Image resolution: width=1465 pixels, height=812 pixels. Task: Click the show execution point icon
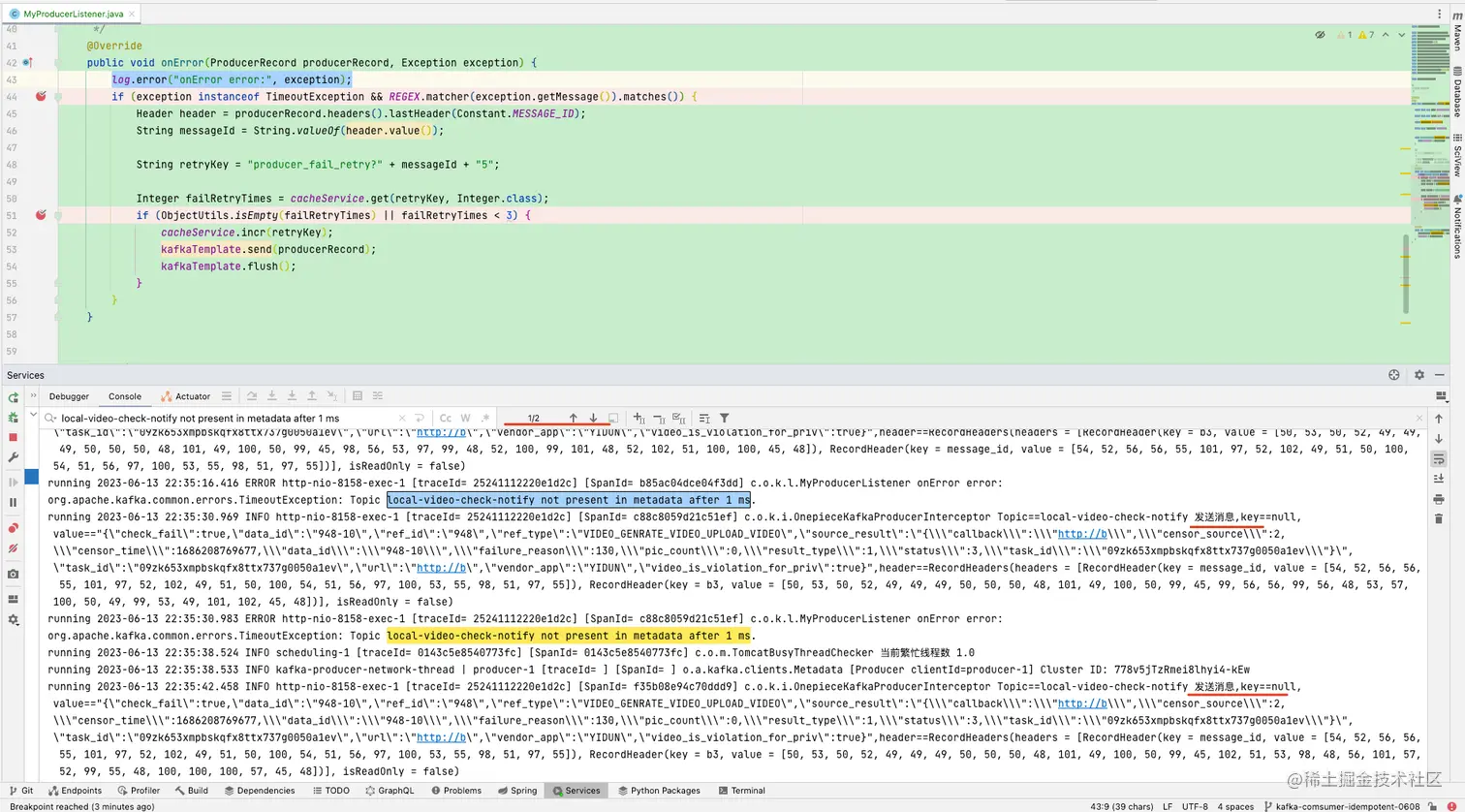tap(227, 396)
